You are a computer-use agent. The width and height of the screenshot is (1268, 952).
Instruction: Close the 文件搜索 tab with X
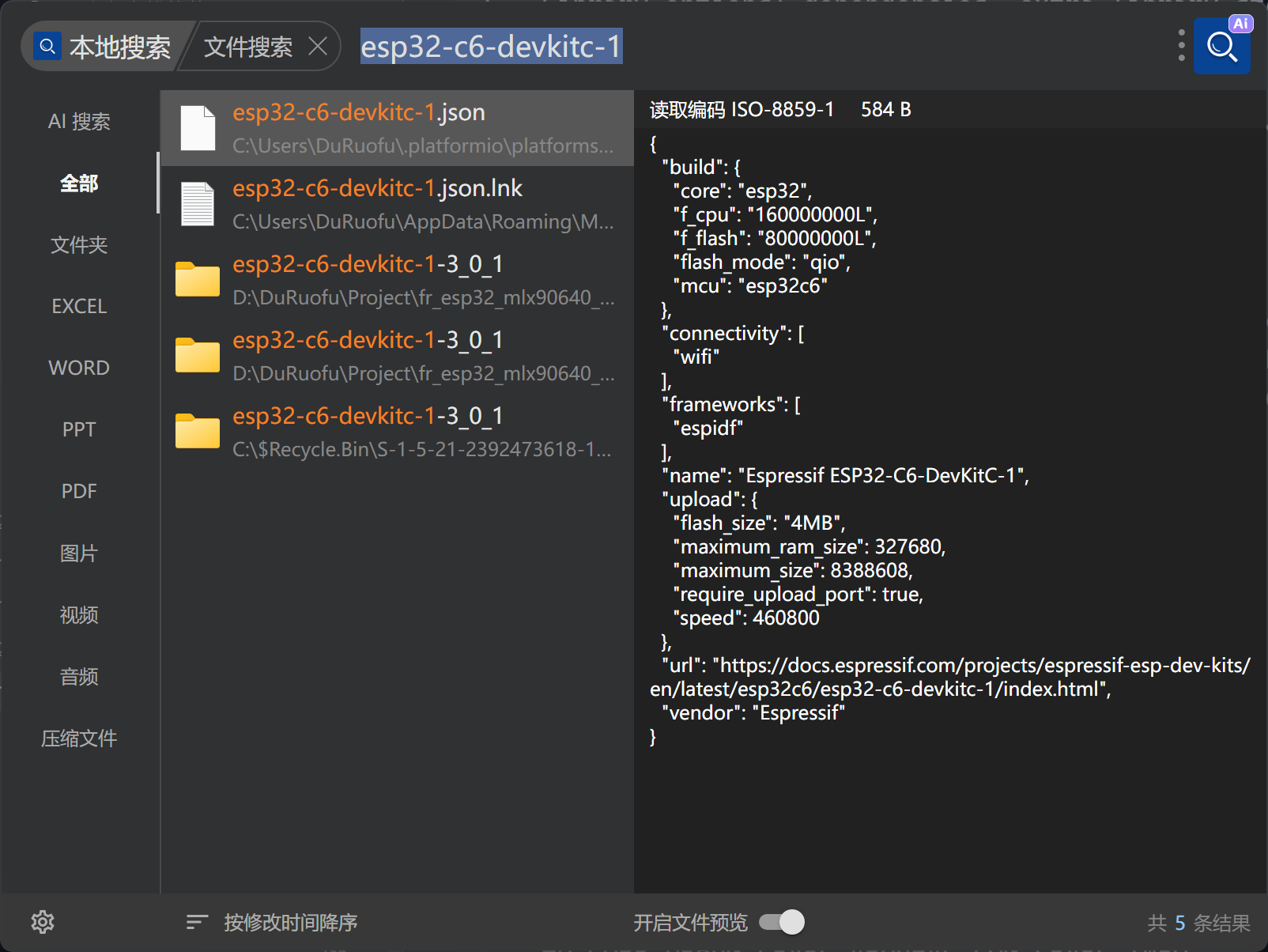(x=318, y=47)
